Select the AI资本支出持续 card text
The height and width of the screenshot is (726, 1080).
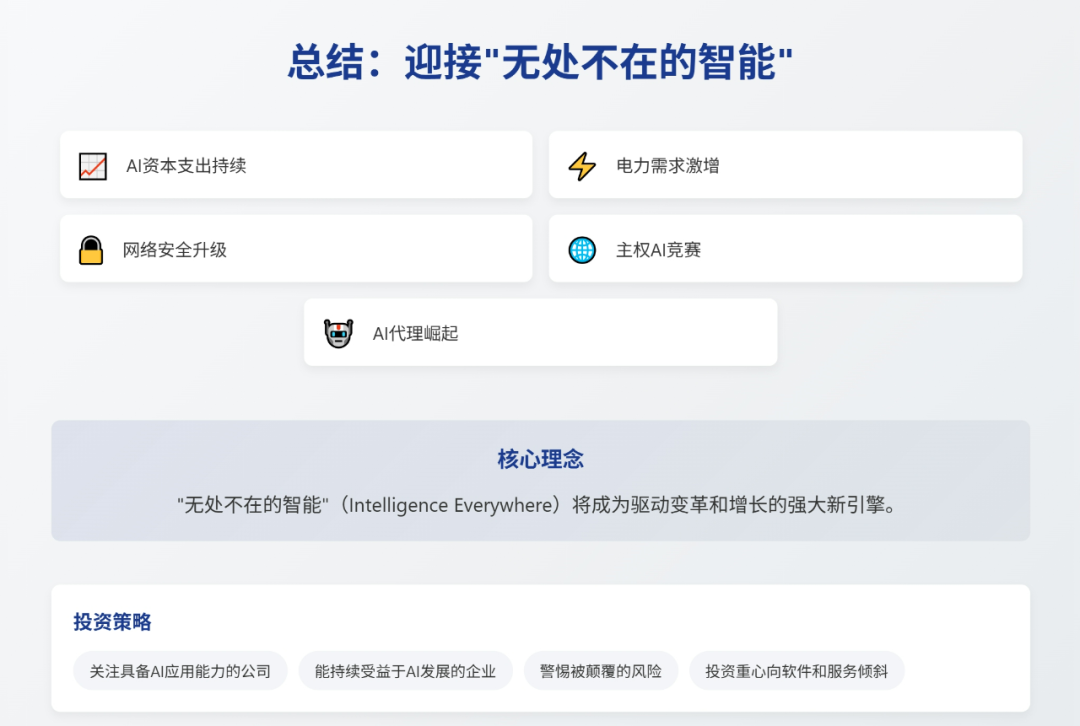pyautogui.click(x=186, y=166)
